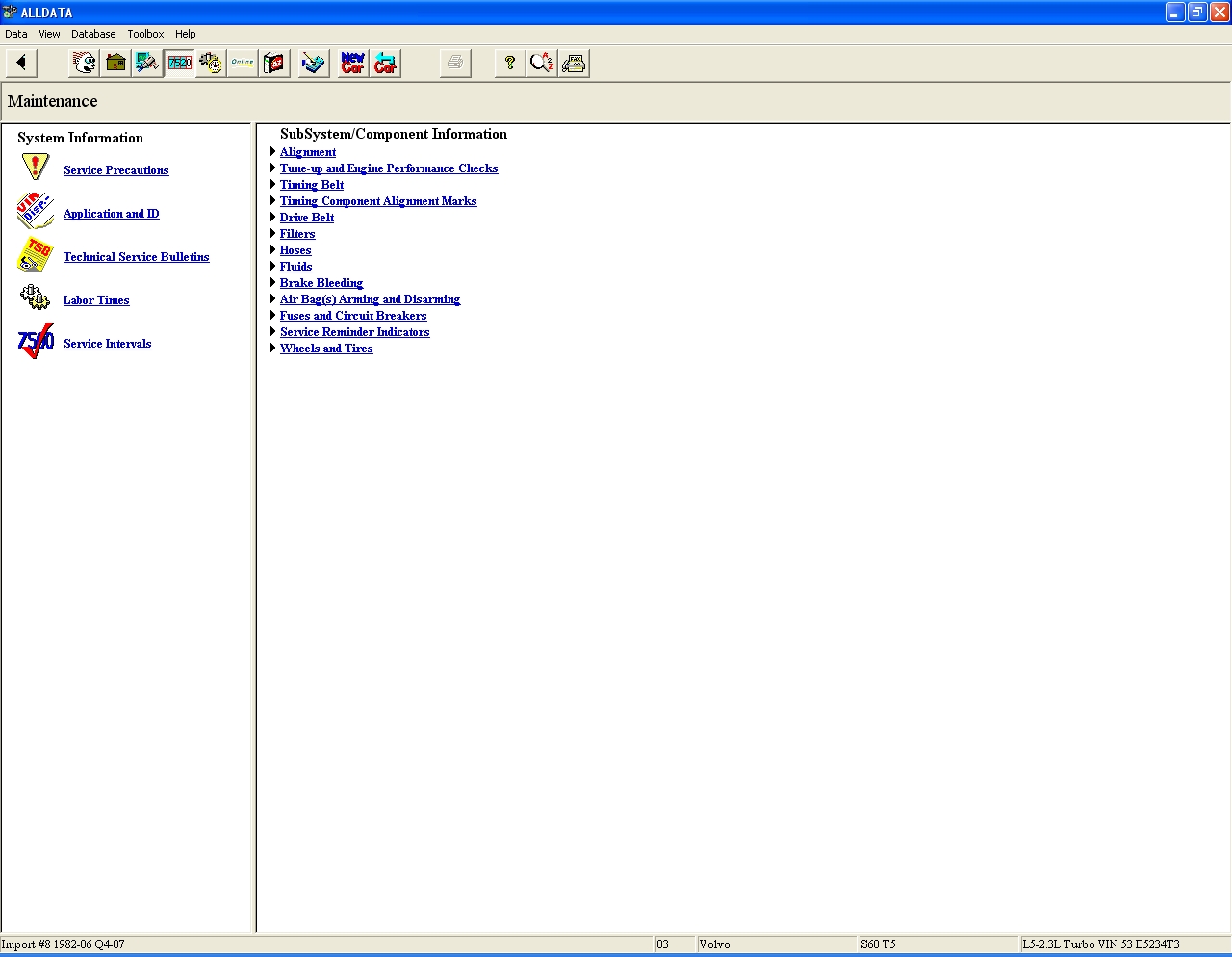Image resolution: width=1232 pixels, height=957 pixels.
Task: Expand the arrow beside Alignment
Action: click(273, 151)
